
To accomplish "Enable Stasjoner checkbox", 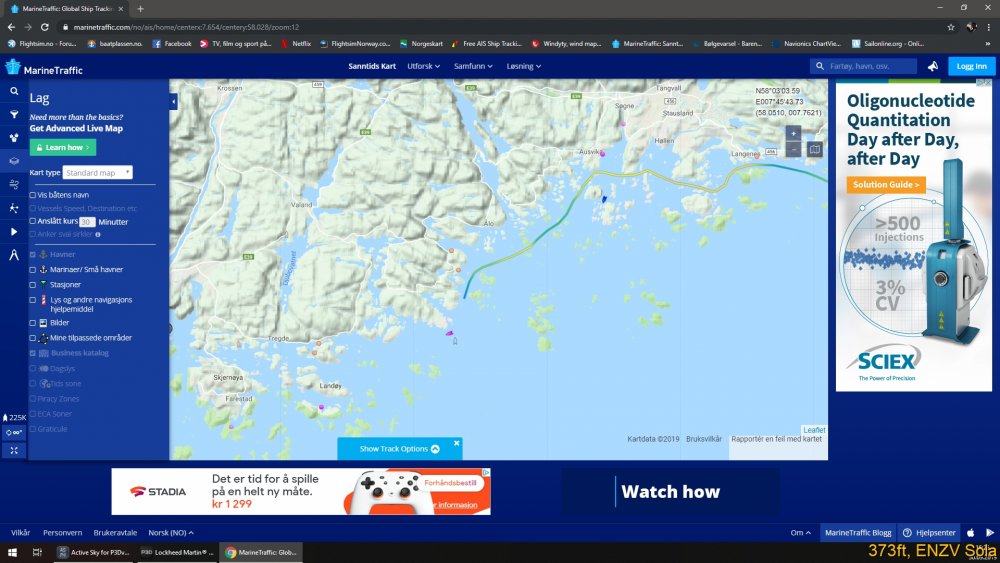I will click(33, 285).
